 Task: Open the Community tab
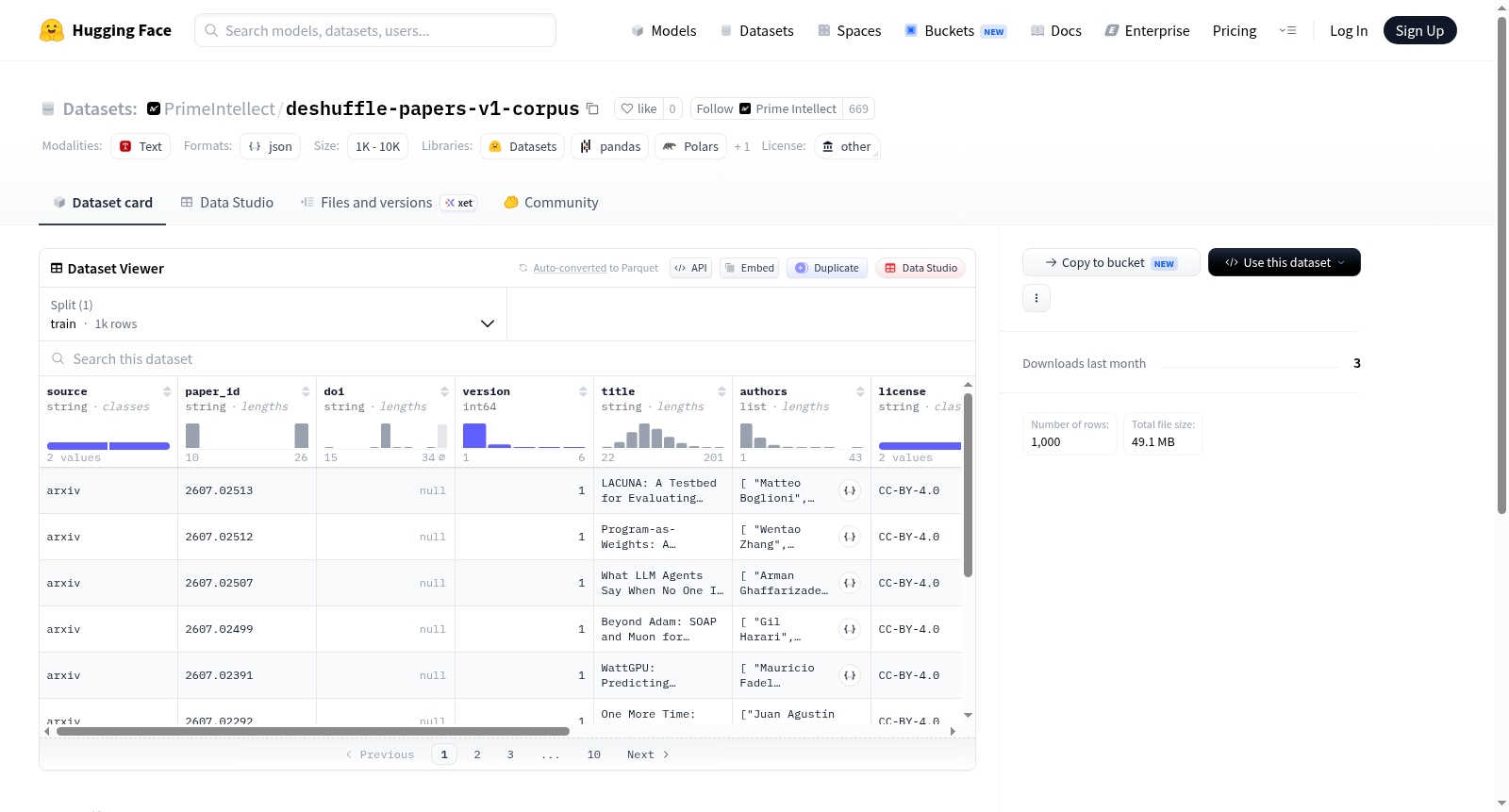coord(551,202)
